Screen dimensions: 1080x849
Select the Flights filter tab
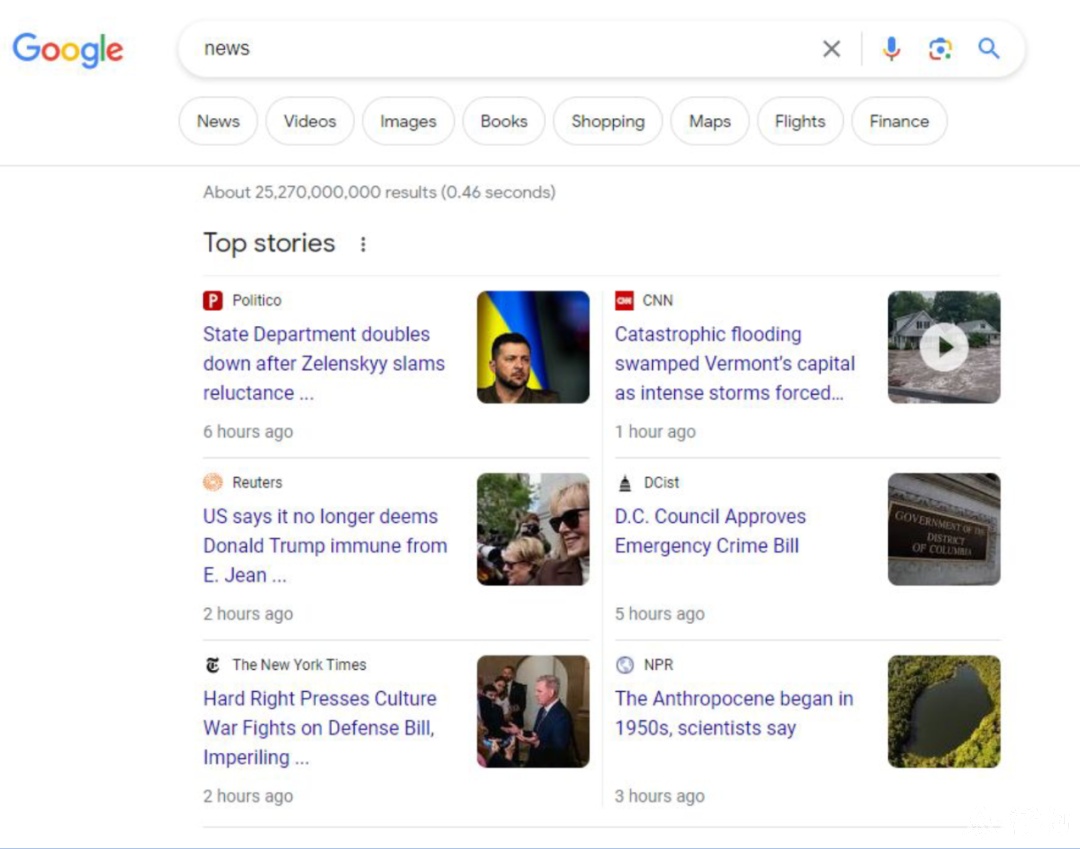(800, 121)
